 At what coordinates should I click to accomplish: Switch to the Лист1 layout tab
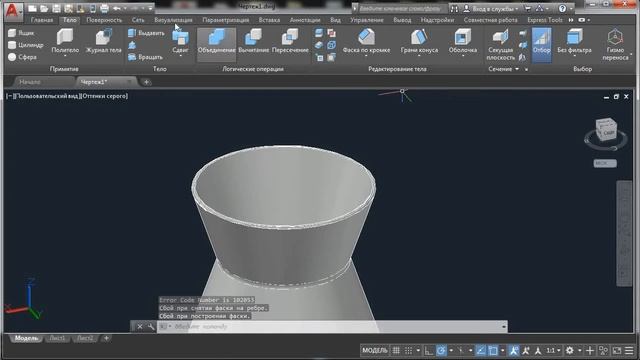(x=57, y=338)
